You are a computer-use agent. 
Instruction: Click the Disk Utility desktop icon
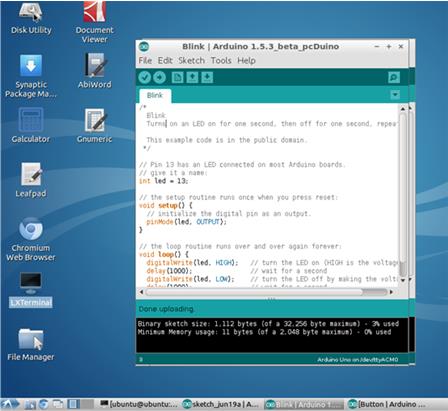(x=31, y=18)
